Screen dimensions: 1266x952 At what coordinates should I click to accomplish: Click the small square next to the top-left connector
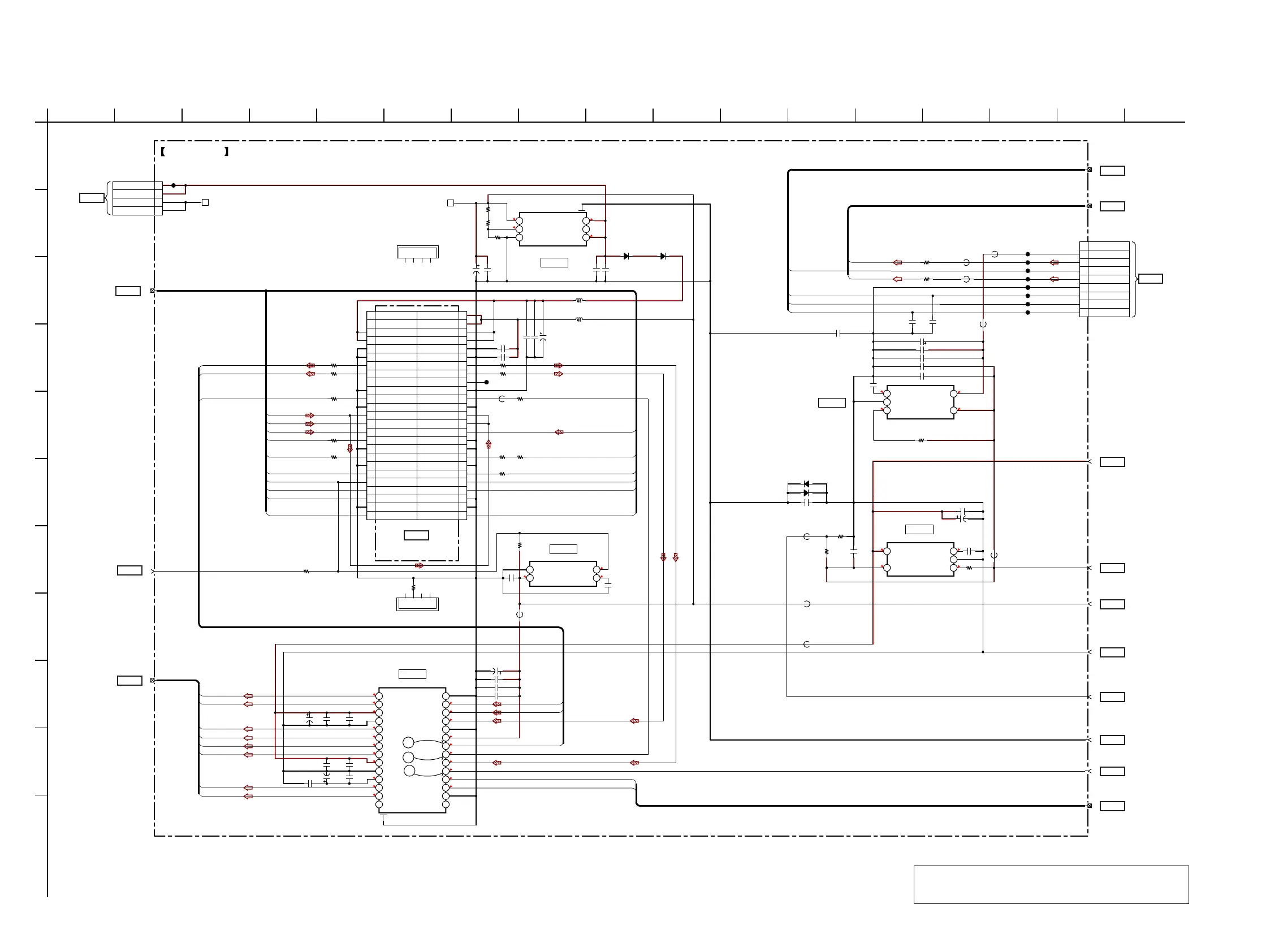click(x=205, y=202)
